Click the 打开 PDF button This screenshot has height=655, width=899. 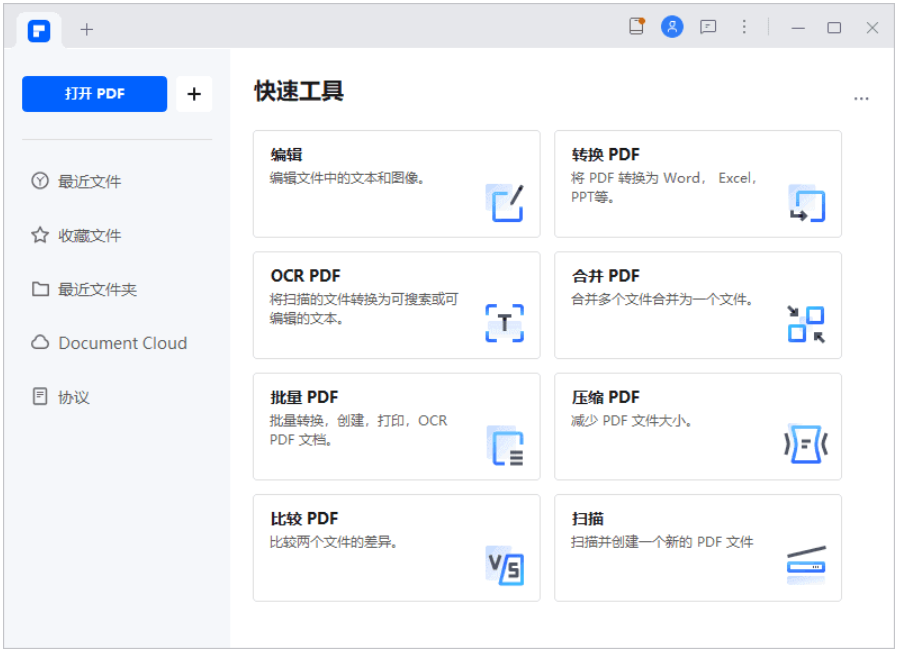(94, 93)
